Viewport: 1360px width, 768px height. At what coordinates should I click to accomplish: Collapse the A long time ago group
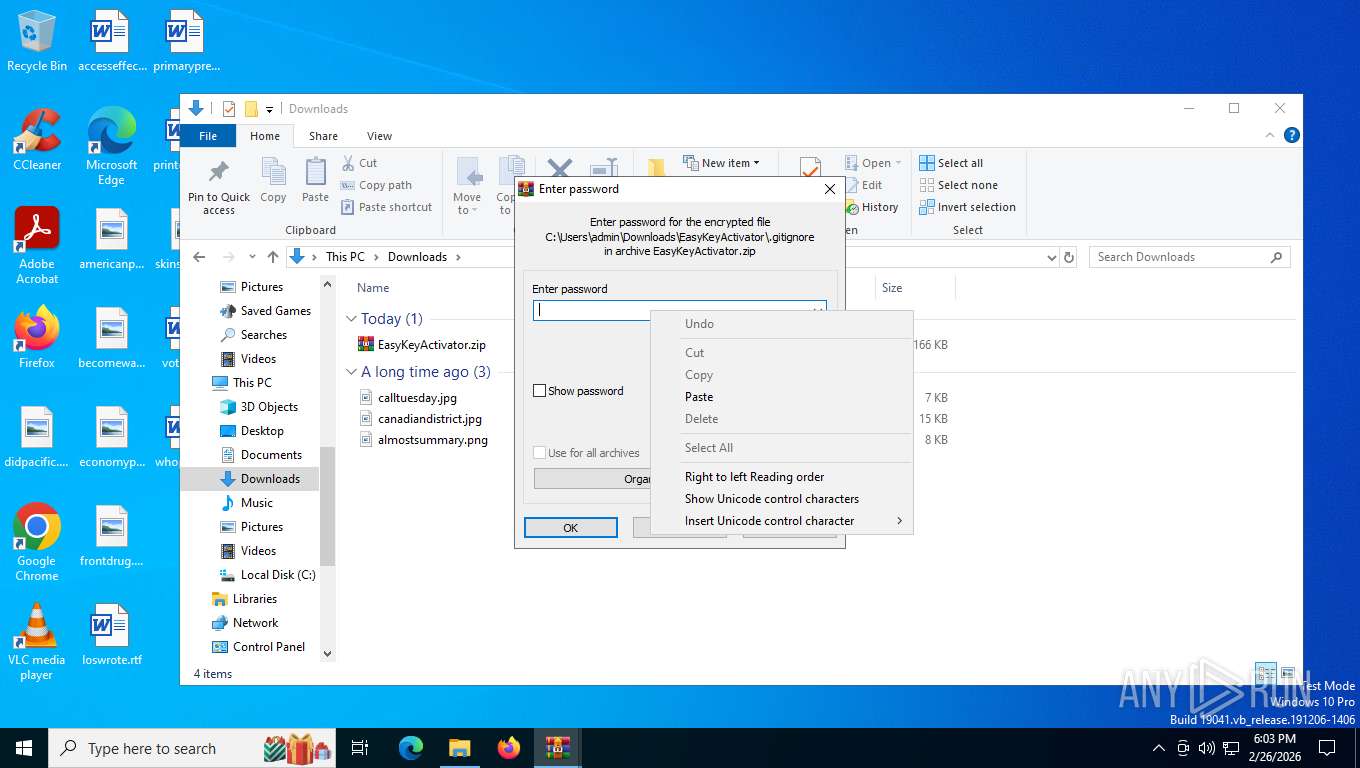351,372
